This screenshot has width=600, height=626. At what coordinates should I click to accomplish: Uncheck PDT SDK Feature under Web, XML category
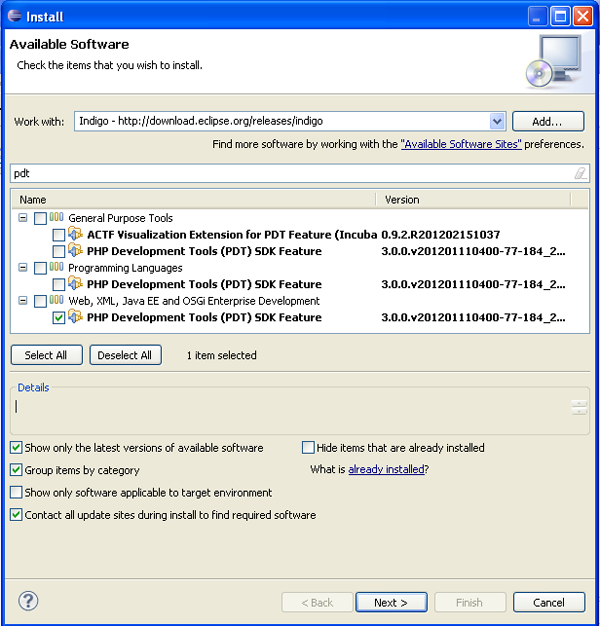point(59,318)
